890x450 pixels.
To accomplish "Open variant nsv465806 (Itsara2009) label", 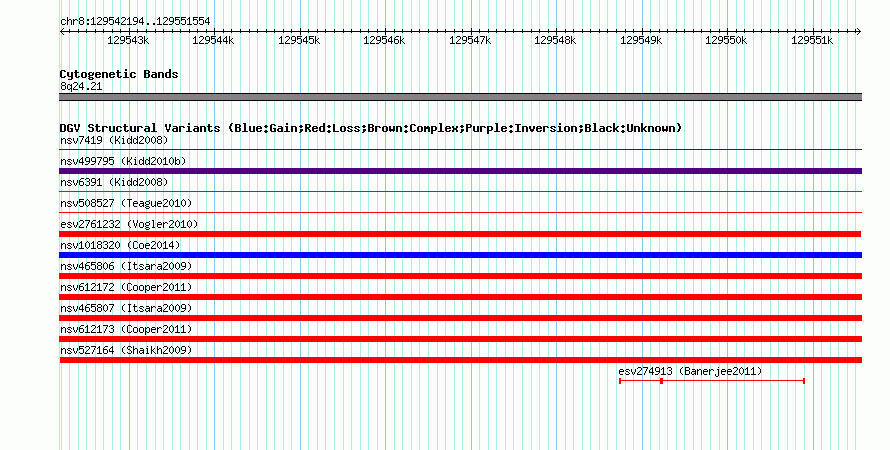I will point(126,266).
